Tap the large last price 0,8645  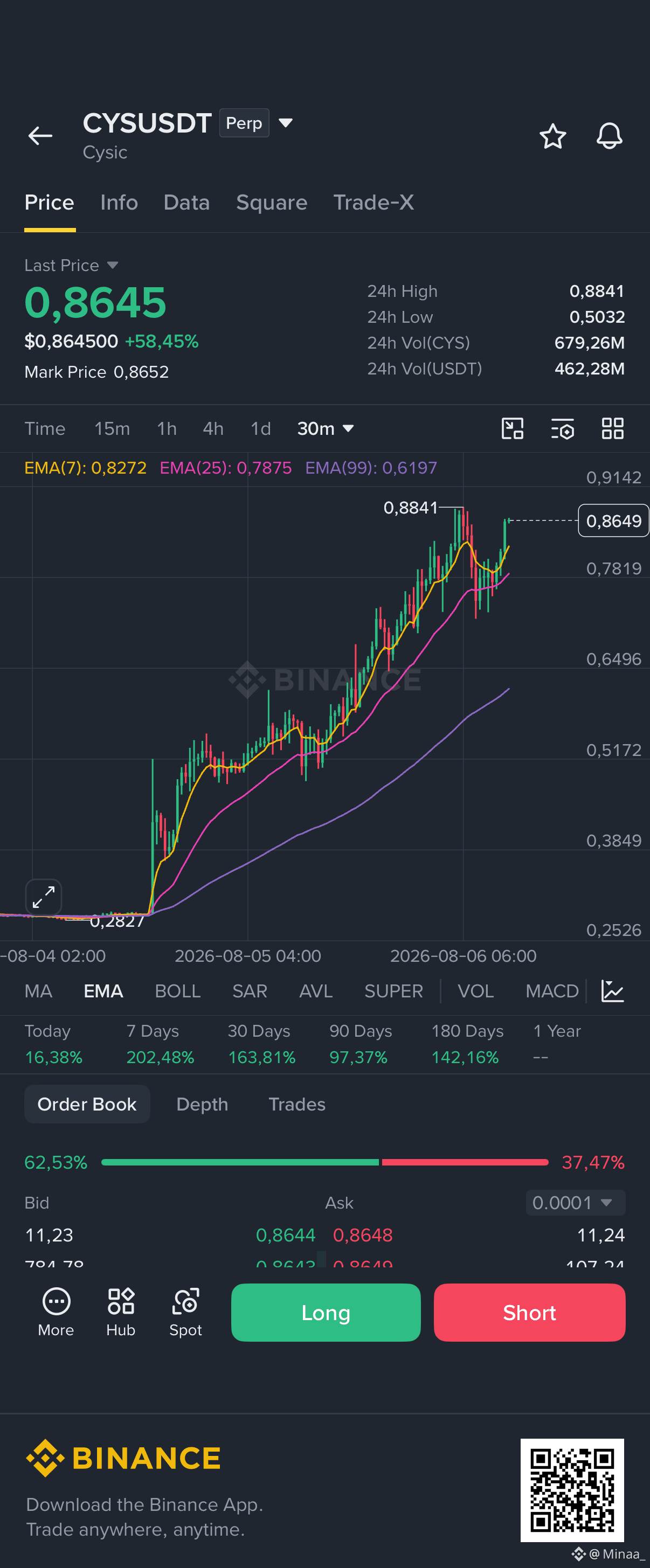point(95,302)
